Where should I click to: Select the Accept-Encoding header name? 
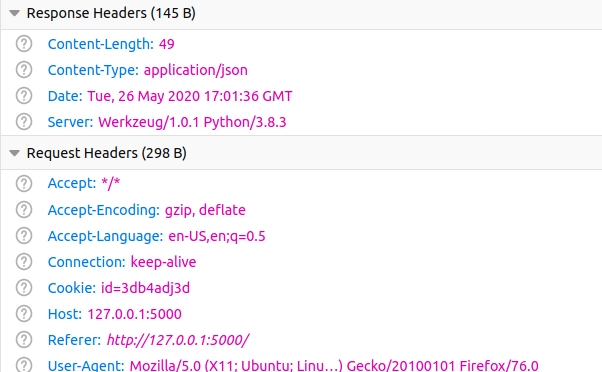point(104,210)
